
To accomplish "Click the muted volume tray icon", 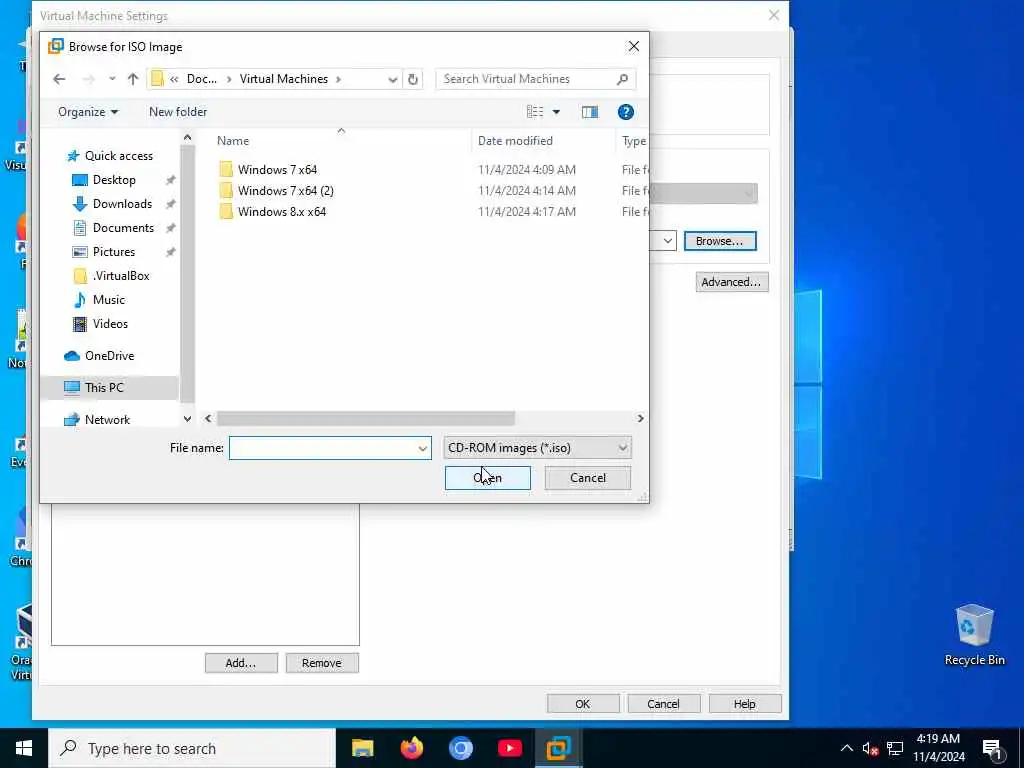I will tap(870, 749).
